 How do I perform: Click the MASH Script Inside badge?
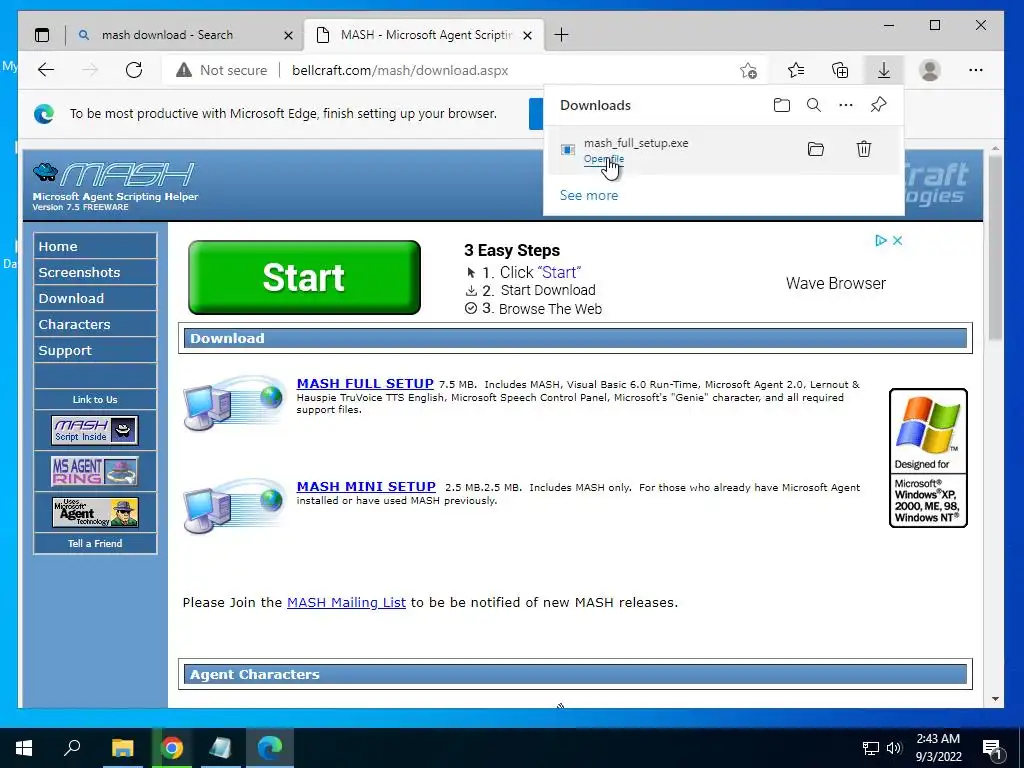pos(95,430)
